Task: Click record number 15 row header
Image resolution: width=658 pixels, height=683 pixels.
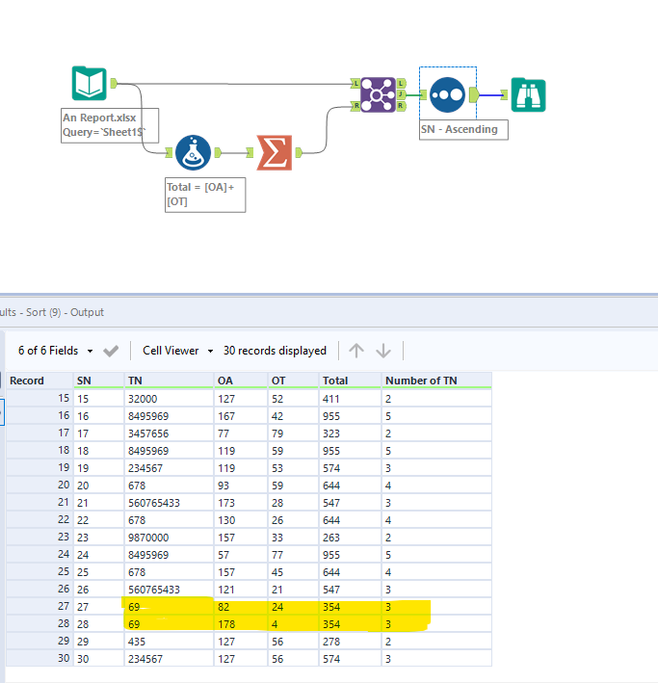Action: pos(39,399)
